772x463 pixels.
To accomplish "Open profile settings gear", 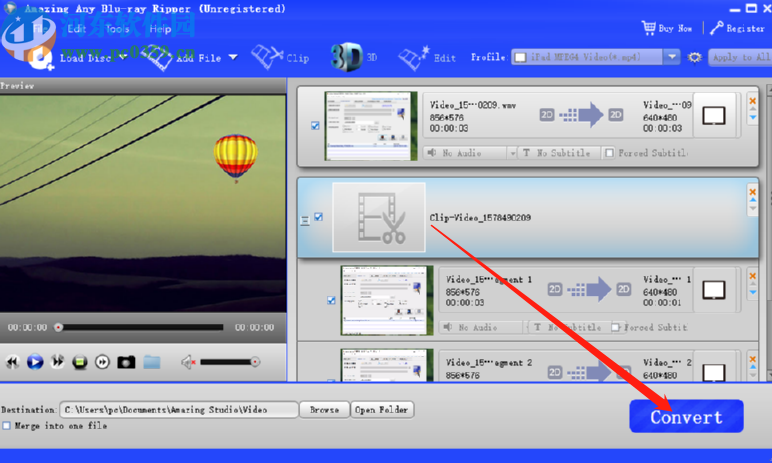I will click(x=694, y=58).
